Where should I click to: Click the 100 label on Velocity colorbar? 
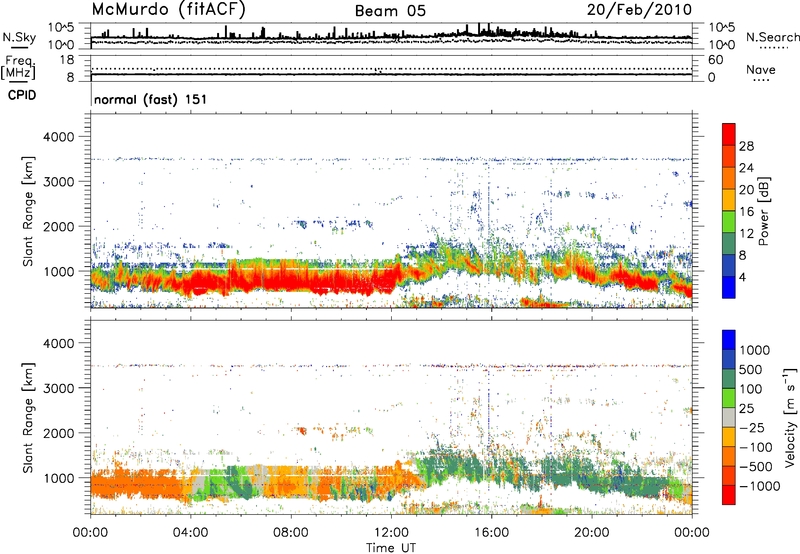coord(750,389)
